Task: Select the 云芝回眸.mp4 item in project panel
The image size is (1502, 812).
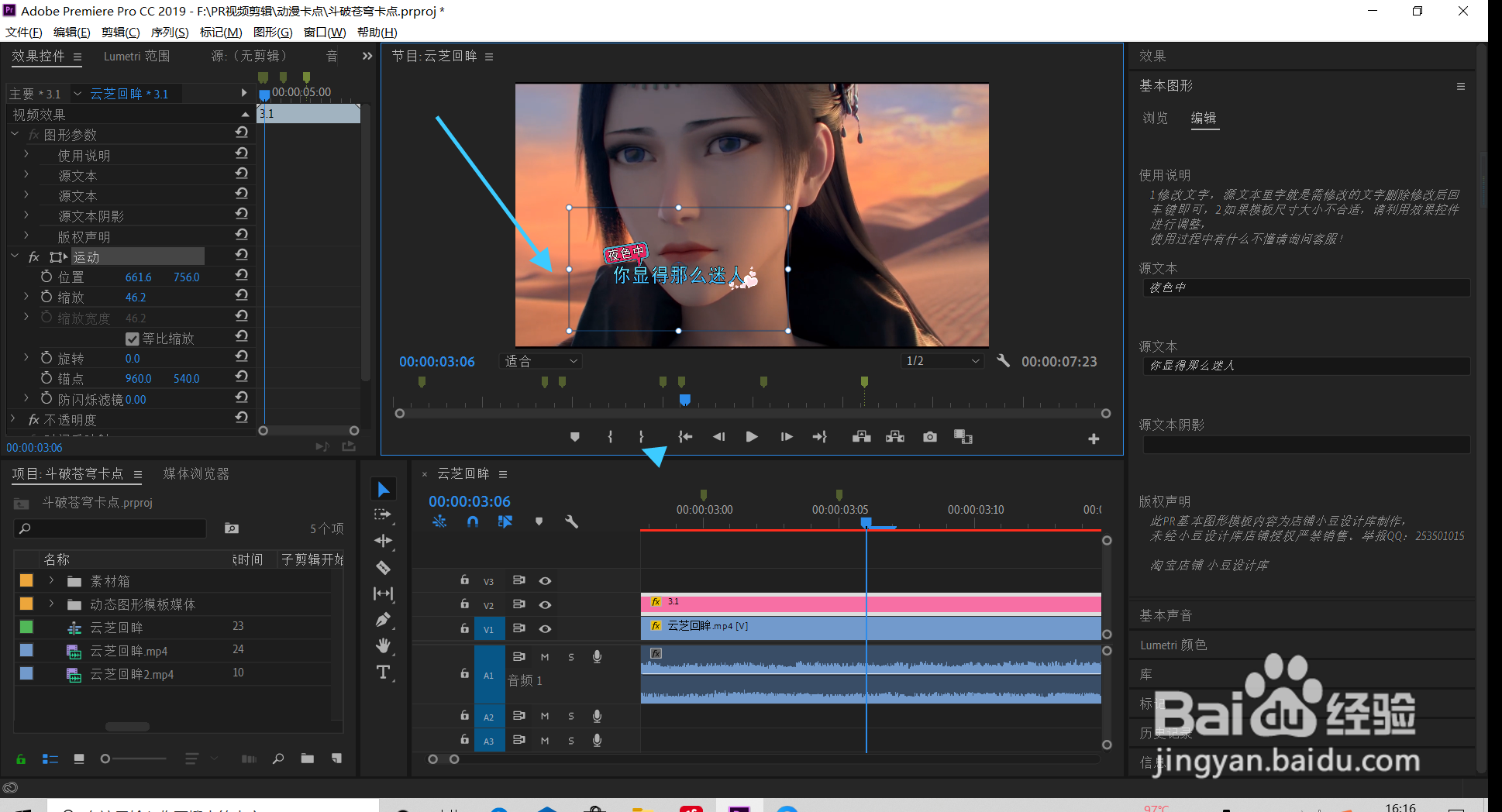Action: tap(129, 652)
